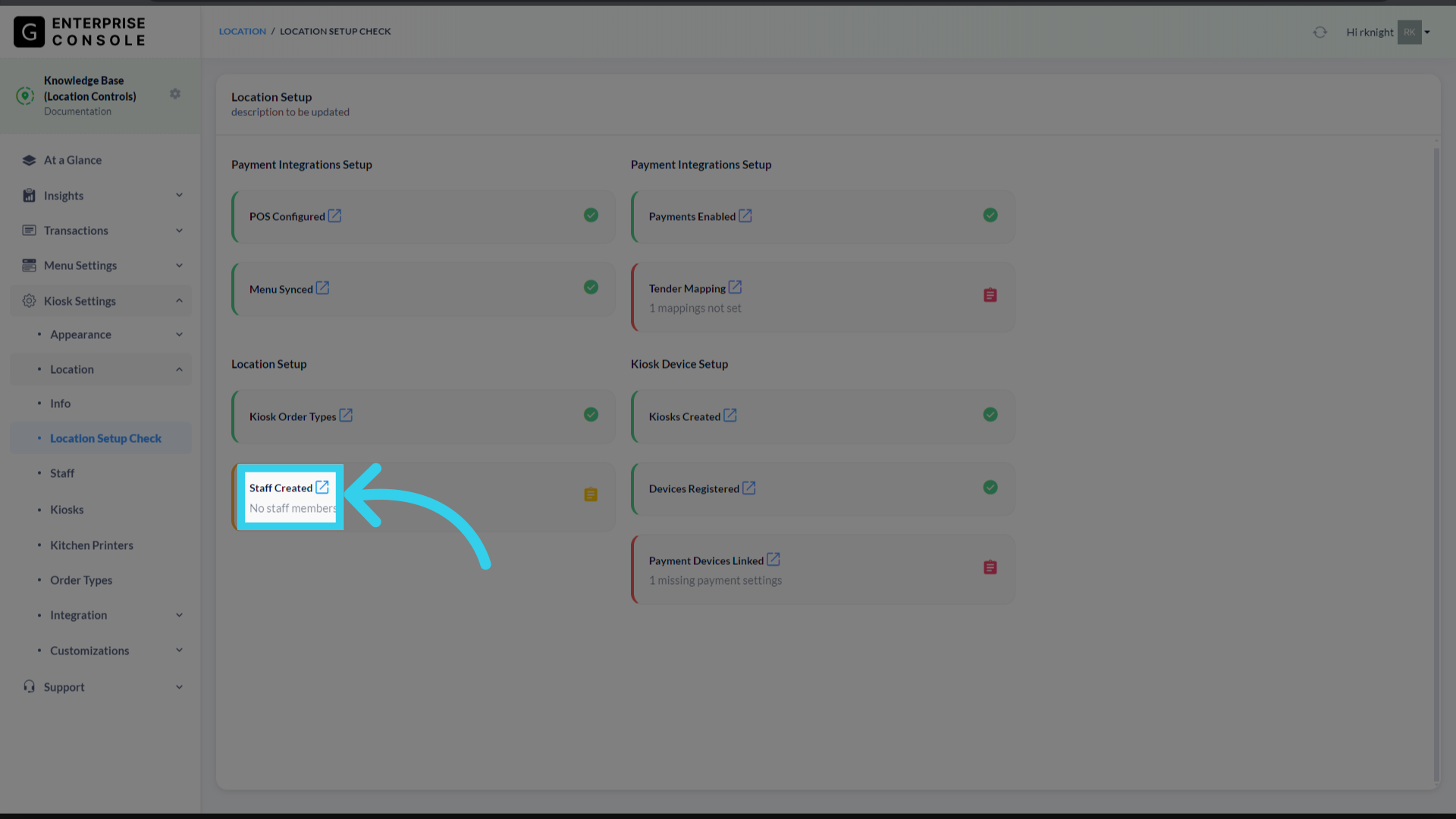This screenshot has height=819, width=1456.
Task: Open Menu Synced external link icon
Action: [x=322, y=288]
